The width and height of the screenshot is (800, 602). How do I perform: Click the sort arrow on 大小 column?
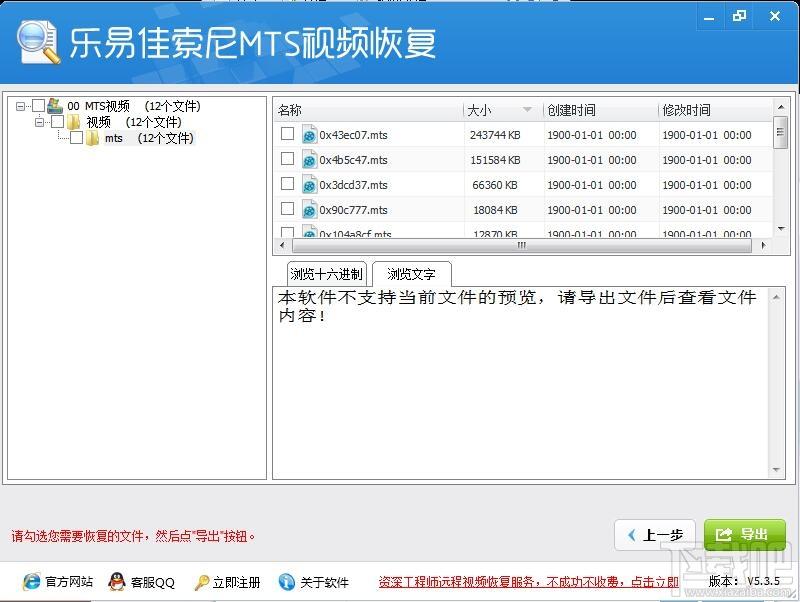(x=528, y=109)
